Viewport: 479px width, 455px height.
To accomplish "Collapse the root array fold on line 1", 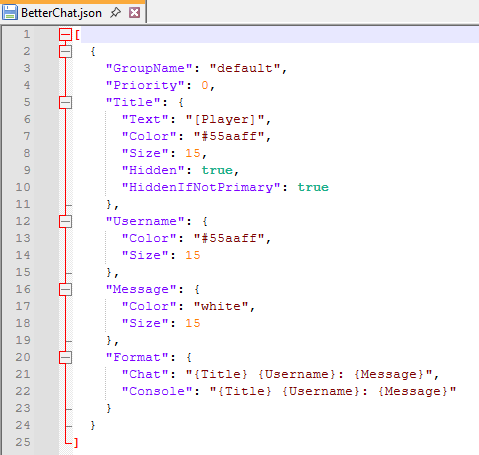I will [65, 34].
